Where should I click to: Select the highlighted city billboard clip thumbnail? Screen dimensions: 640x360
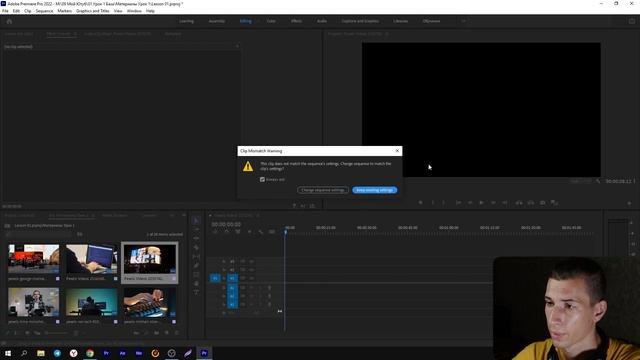point(150,259)
